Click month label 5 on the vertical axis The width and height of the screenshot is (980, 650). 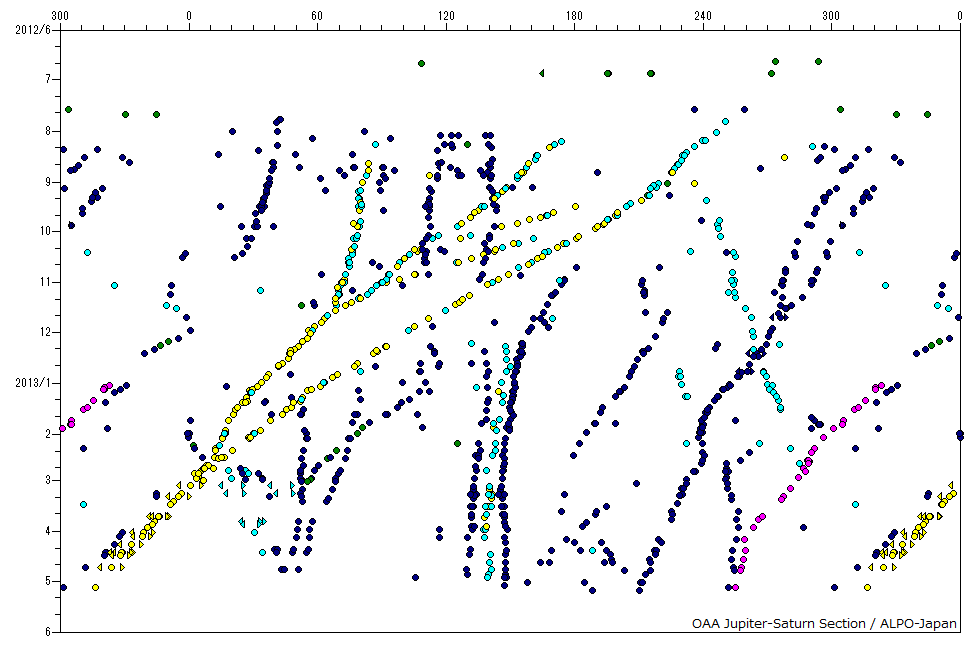[48, 581]
